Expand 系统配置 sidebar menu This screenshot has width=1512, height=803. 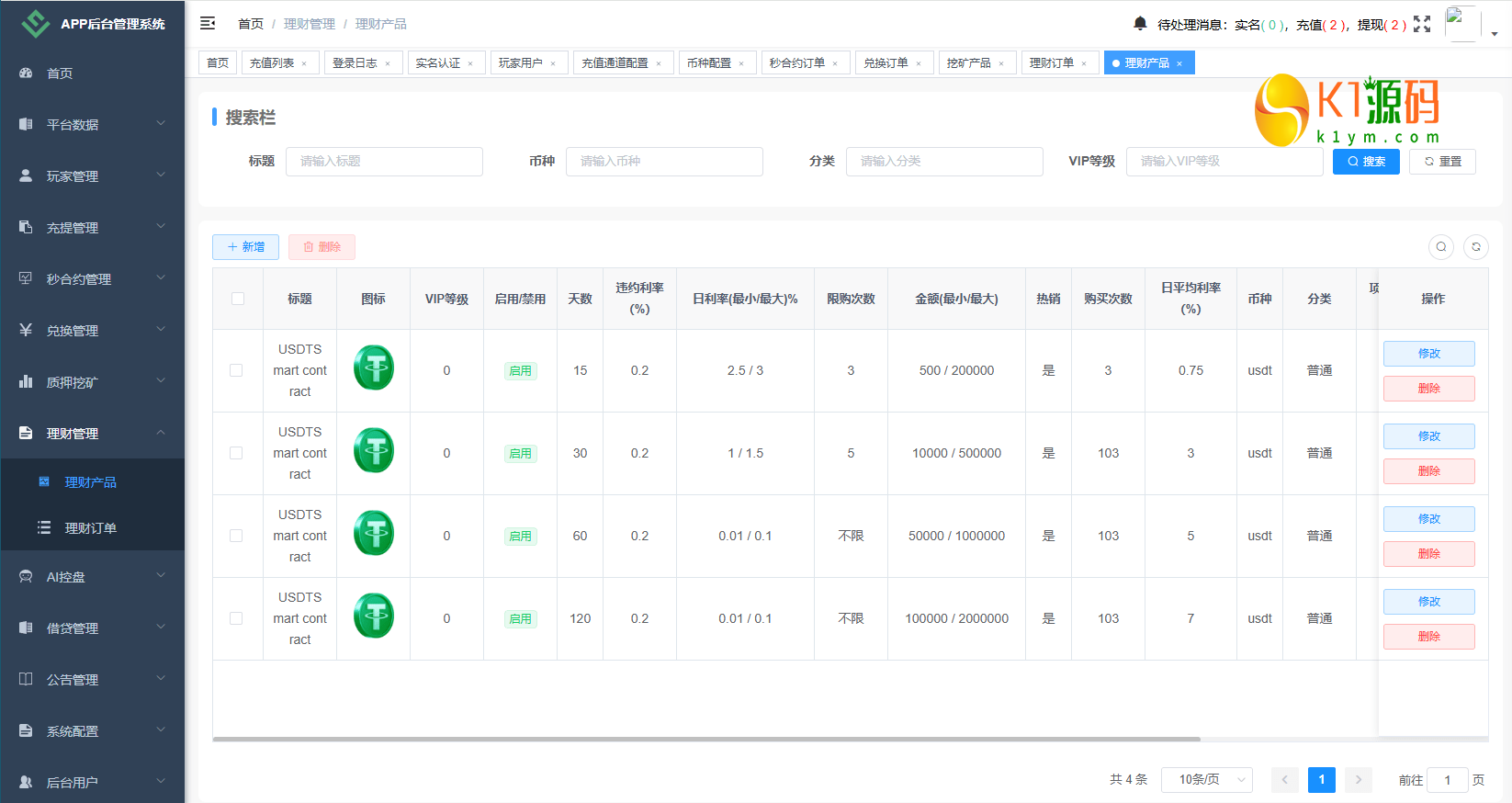pyautogui.click(x=92, y=730)
